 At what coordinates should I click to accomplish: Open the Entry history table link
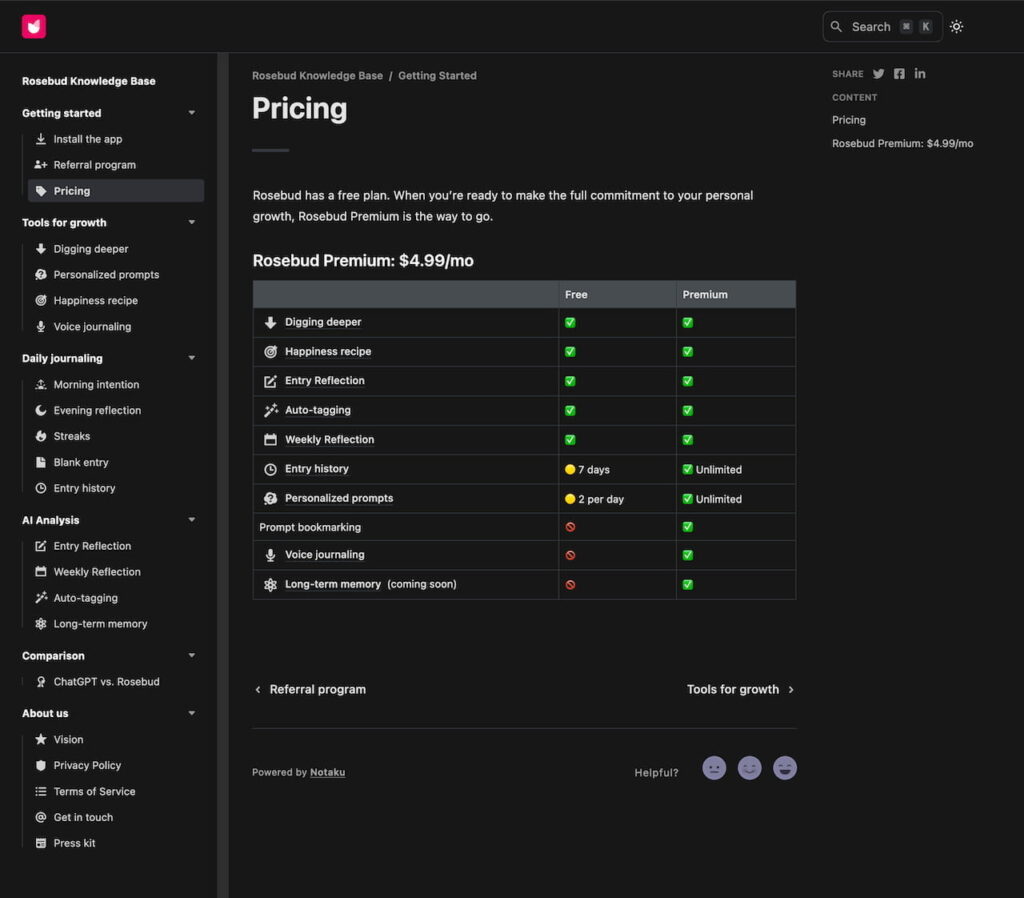(x=317, y=469)
